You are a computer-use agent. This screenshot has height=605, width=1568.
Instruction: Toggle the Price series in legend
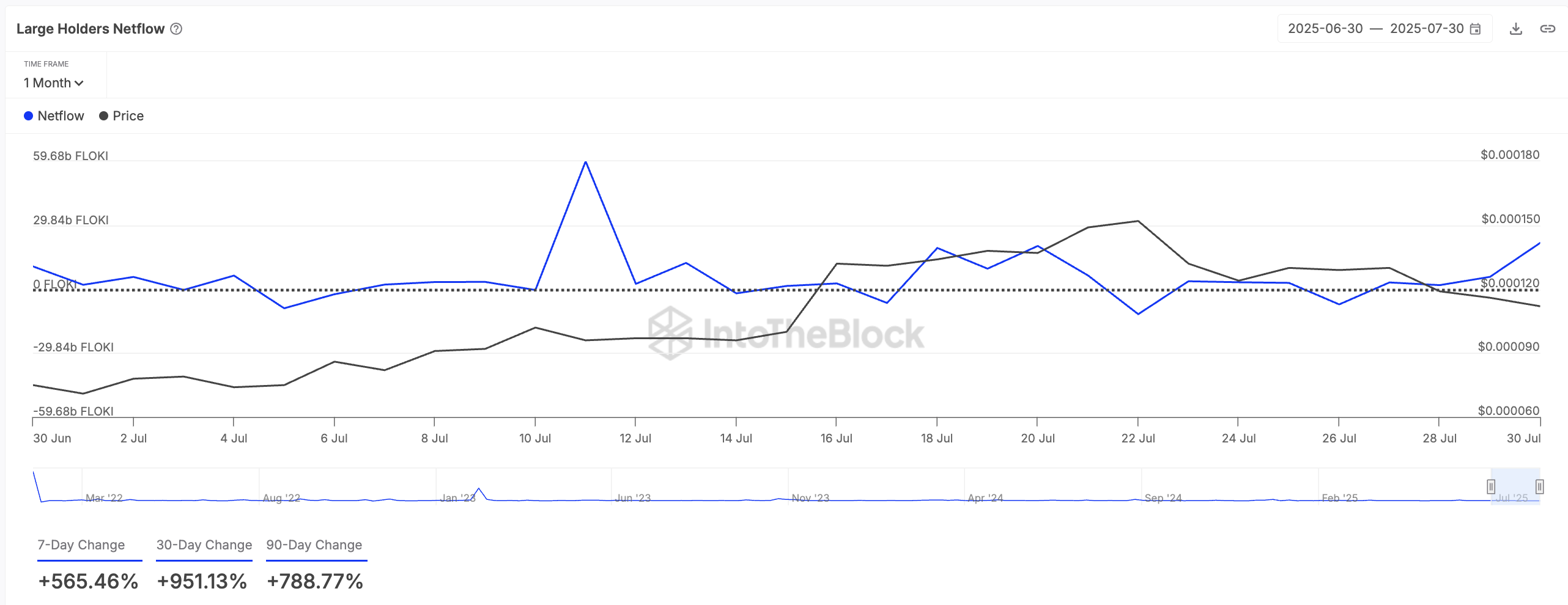pyautogui.click(x=121, y=116)
